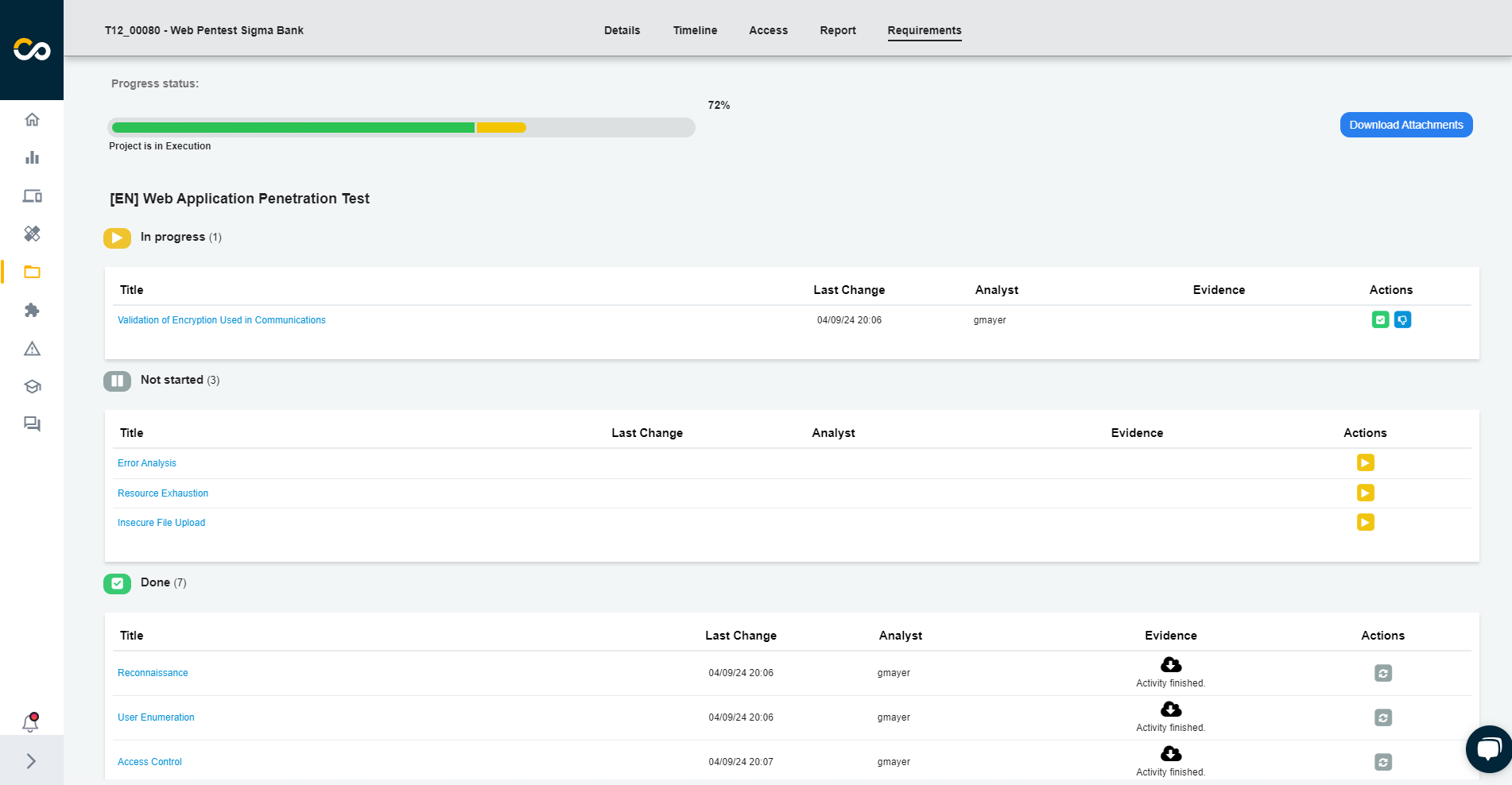1512x785 pixels.
Task: Open the Home icon in sidebar
Action: pos(32,119)
